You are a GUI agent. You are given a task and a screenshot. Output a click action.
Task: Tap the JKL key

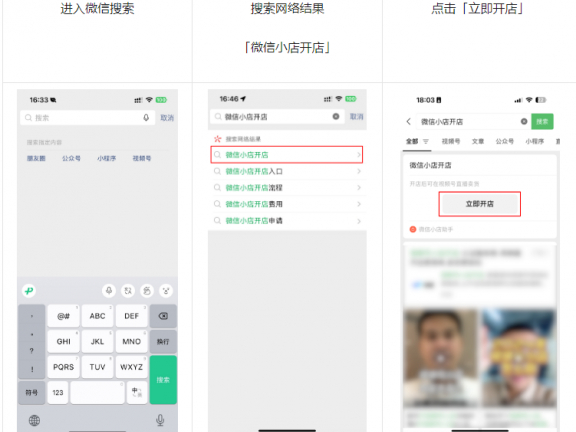pos(97,342)
